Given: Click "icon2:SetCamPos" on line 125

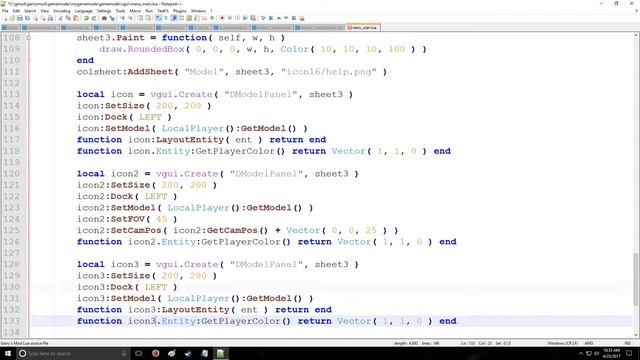Looking at the screenshot, I should (119, 230).
